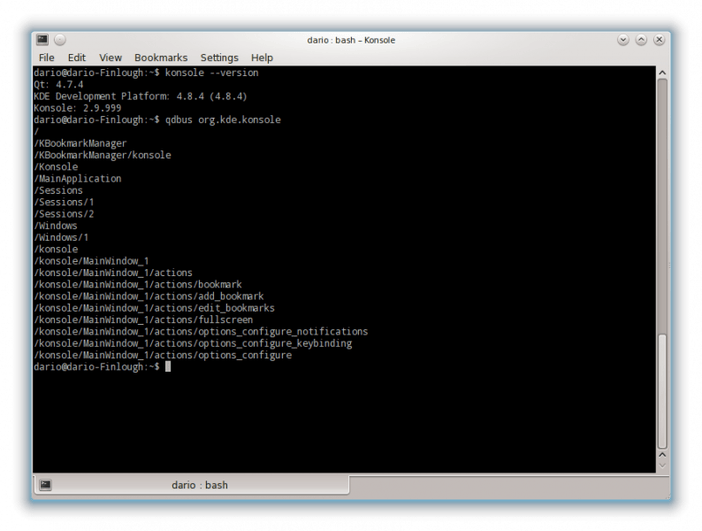Click the terminal icon on the bash tab
Screen dimensions: 702x531
45,485
